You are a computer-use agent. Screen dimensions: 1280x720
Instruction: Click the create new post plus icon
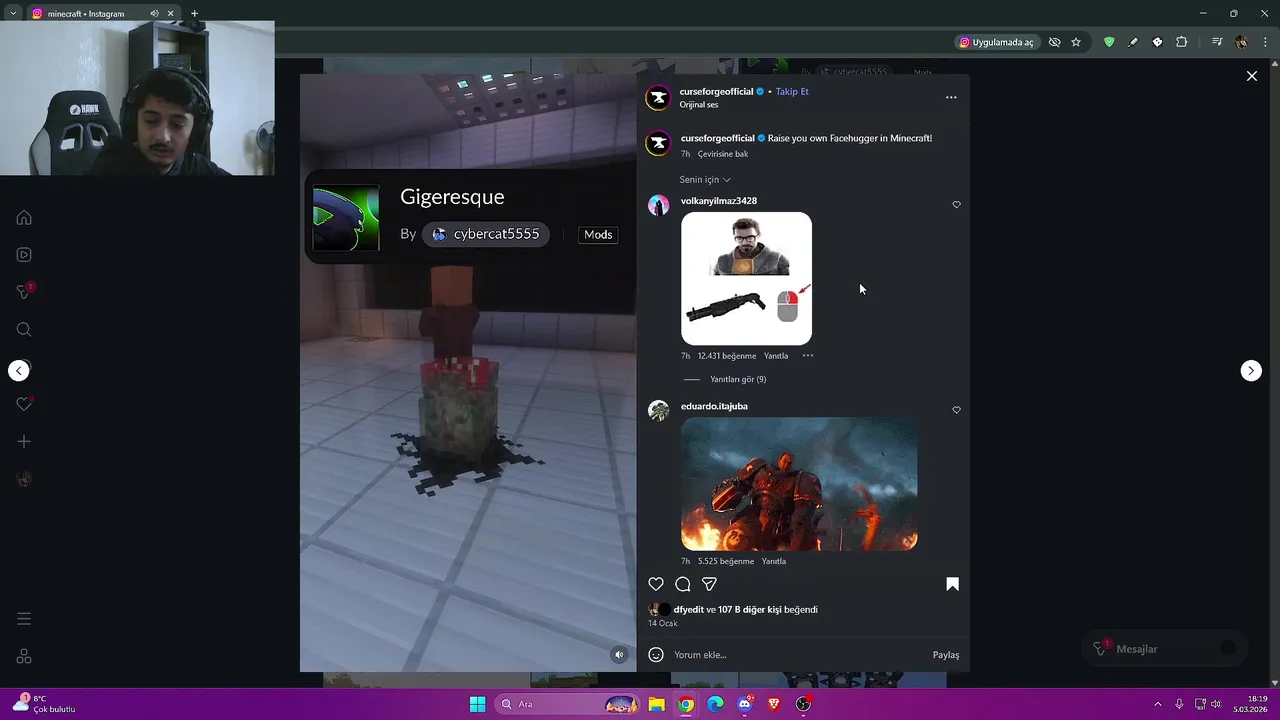(x=24, y=441)
